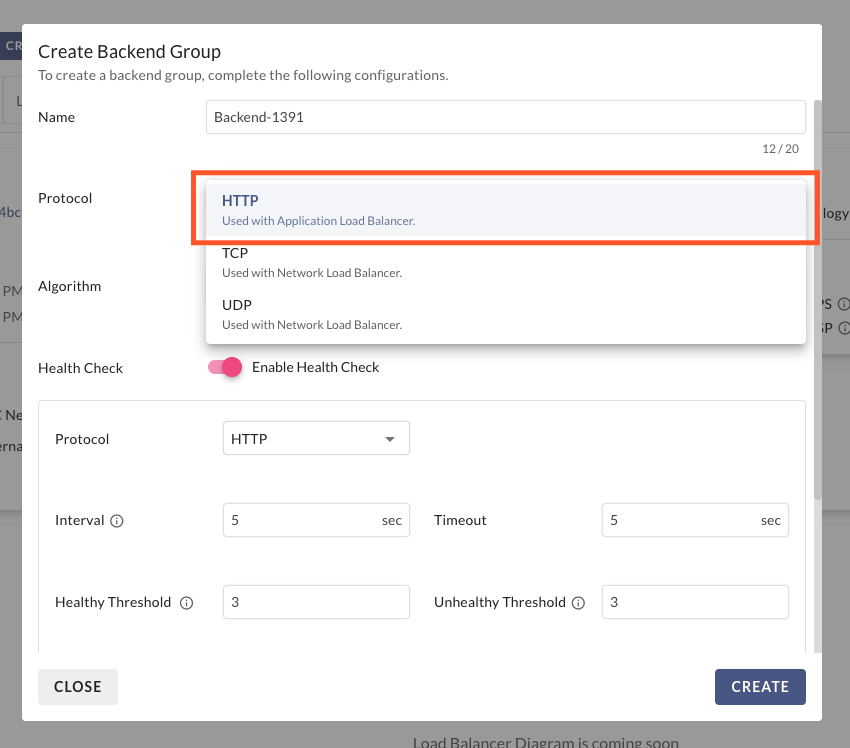
Task: Click the Unhealthy Threshold info icon
Action: pos(577,603)
